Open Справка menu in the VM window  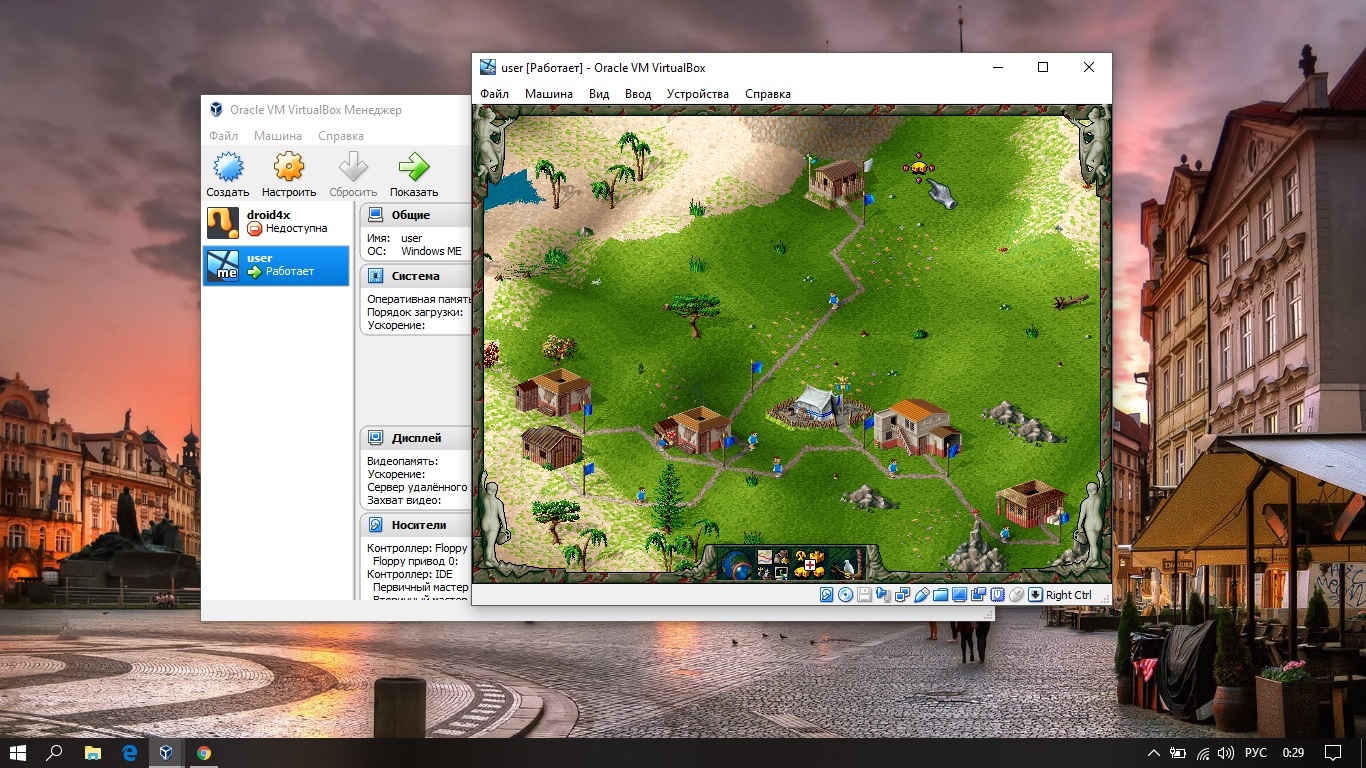point(768,94)
